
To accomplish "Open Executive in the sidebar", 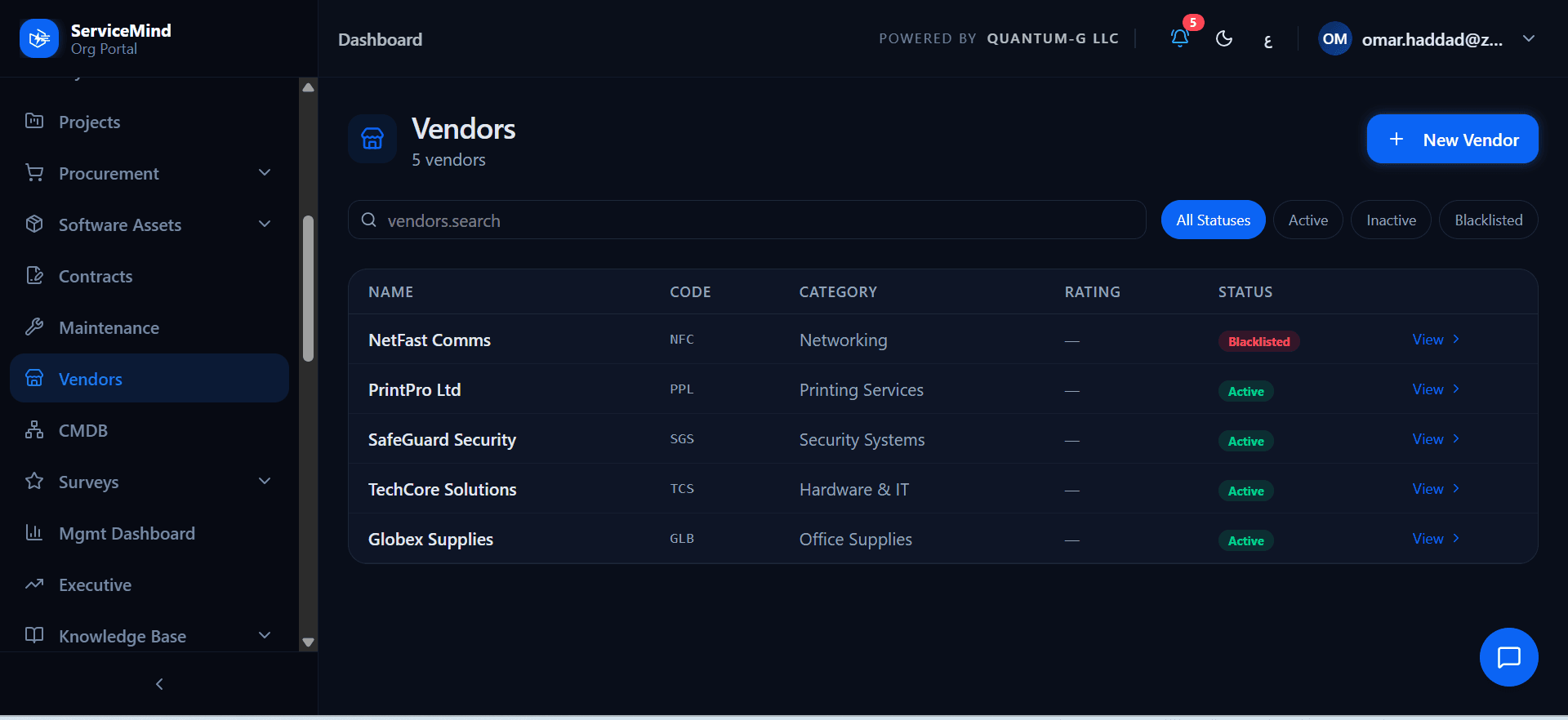I will pyautogui.click(x=149, y=584).
